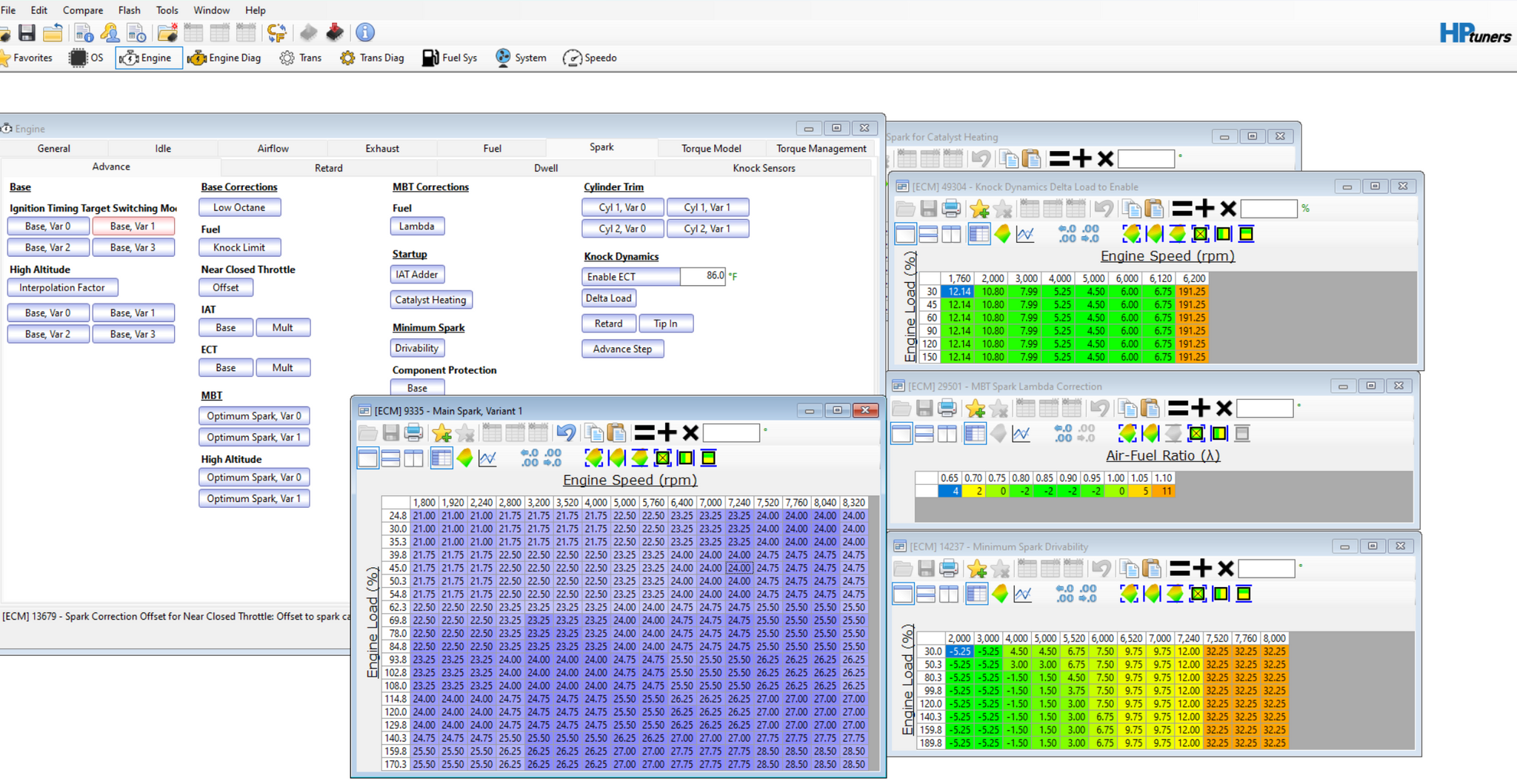Viewport: 1517px width, 784px height.
Task: Open the blue Info icon in main toolbar
Action: [x=365, y=33]
